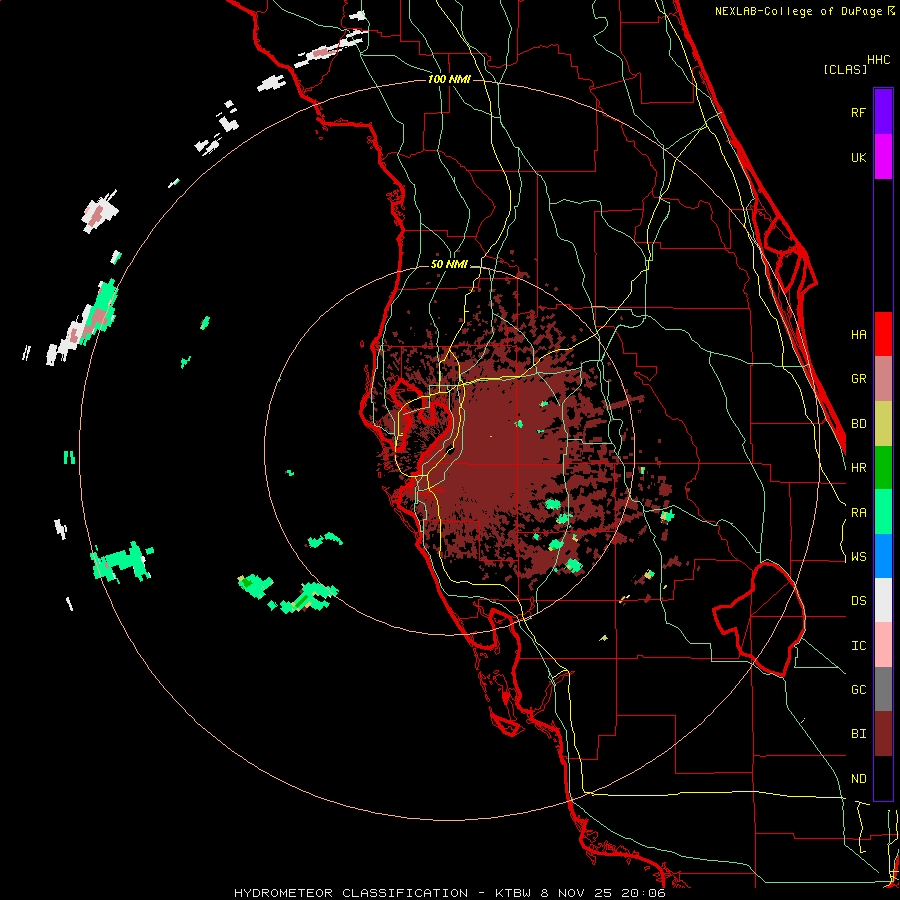Click the ND legend label
This screenshot has width=900, height=900.
pos(858,779)
